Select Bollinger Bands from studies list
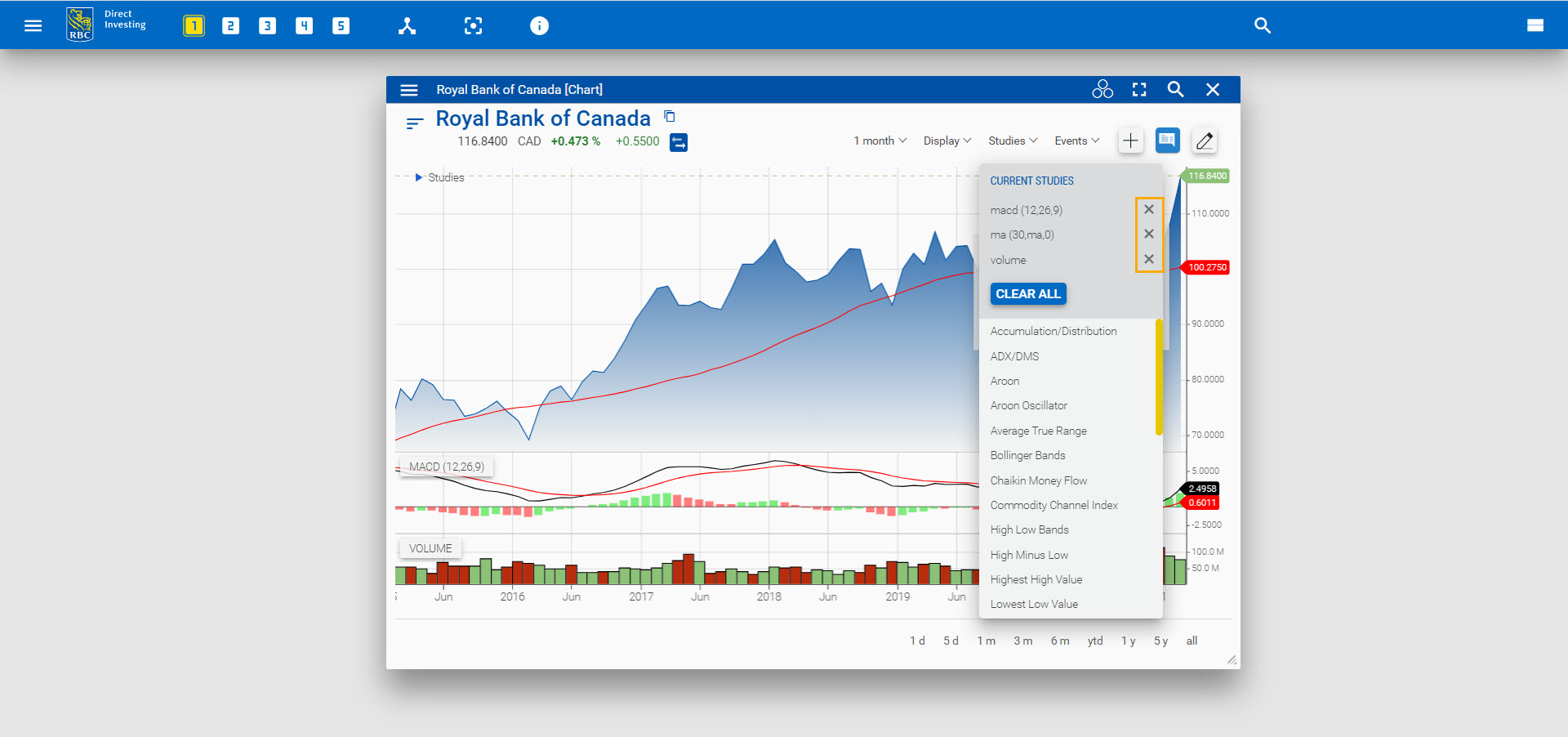Image resolution: width=1568 pixels, height=737 pixels. (1027, 456)
